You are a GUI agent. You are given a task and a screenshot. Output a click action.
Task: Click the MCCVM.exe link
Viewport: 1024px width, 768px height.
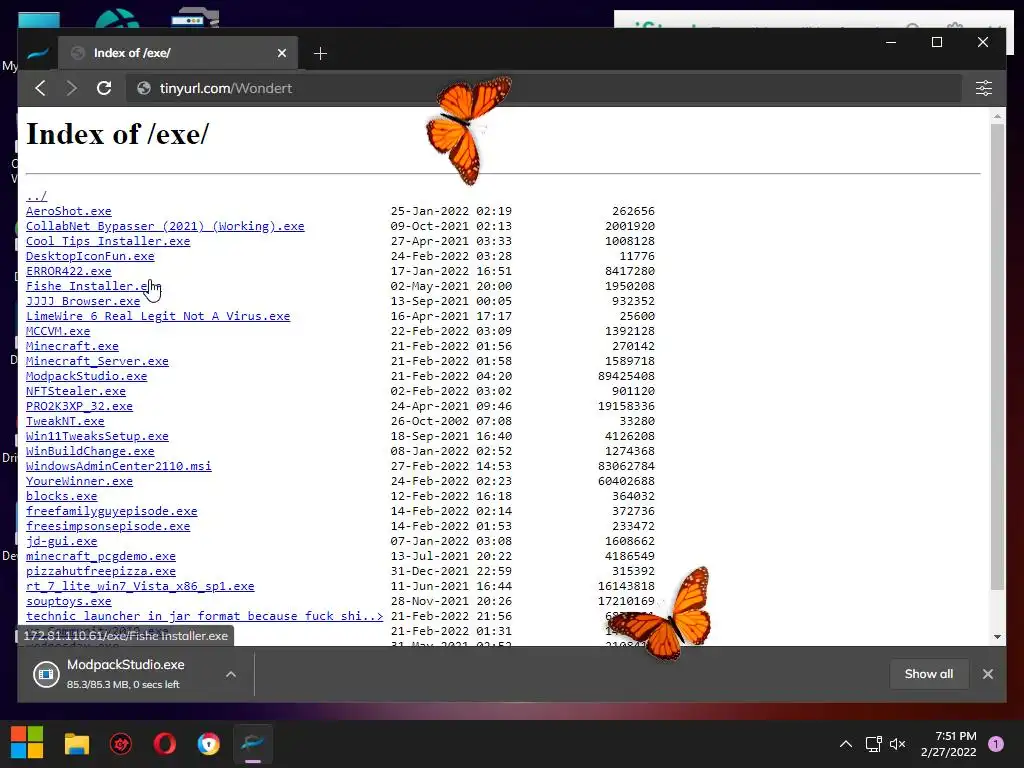point(58,331)
